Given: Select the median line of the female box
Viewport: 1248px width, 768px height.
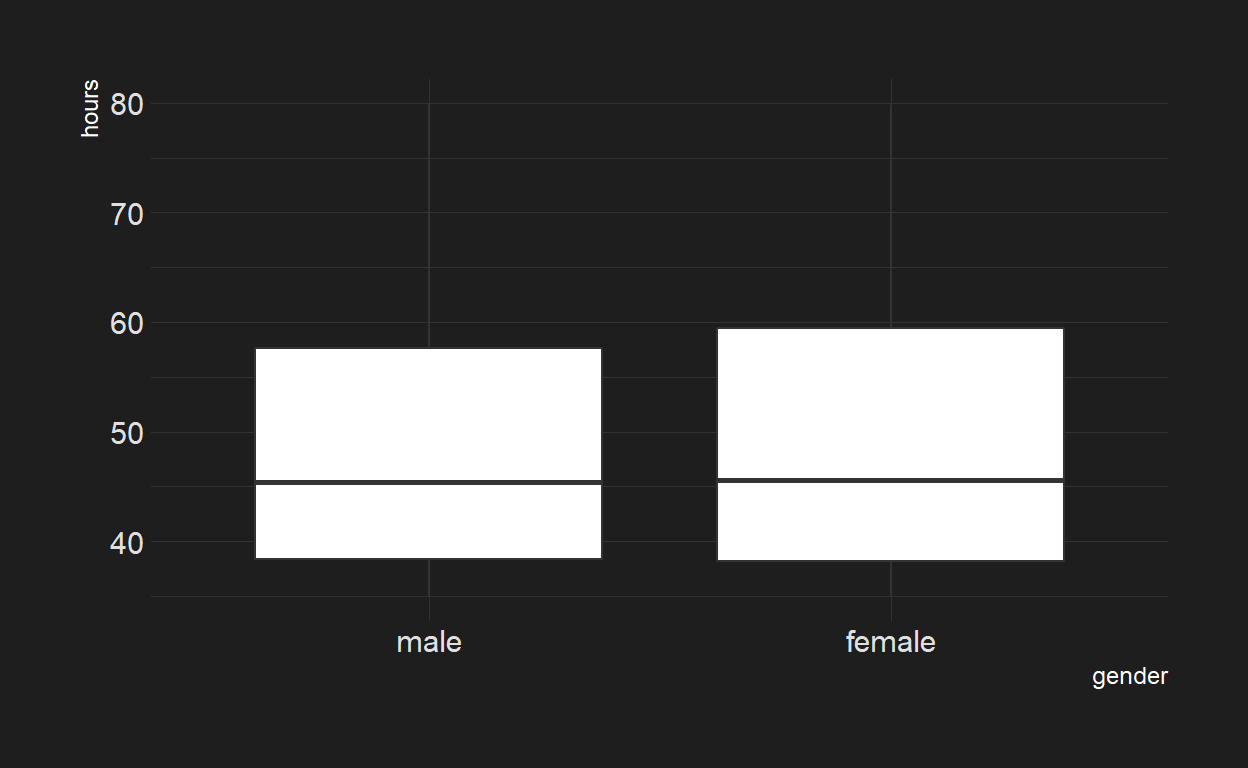Looking at the screenshot, I should [890, 480].
